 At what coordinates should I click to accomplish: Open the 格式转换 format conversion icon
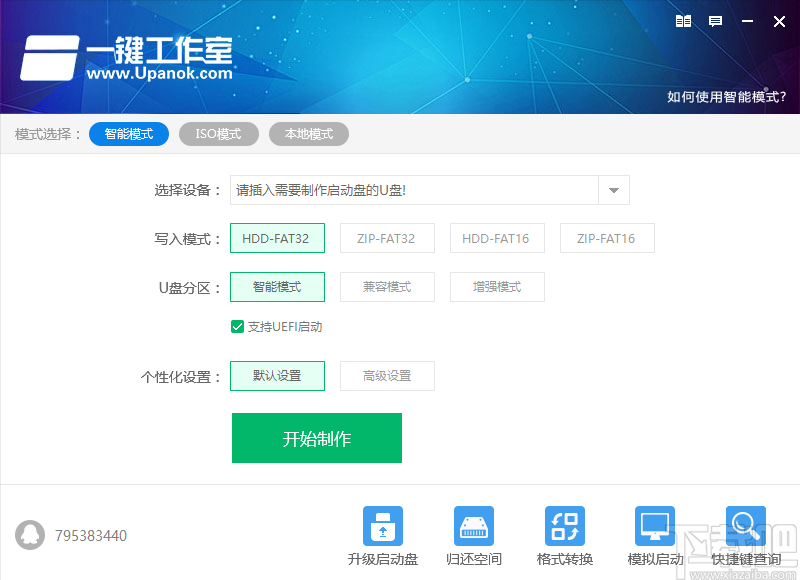click(x=565, y=526)
